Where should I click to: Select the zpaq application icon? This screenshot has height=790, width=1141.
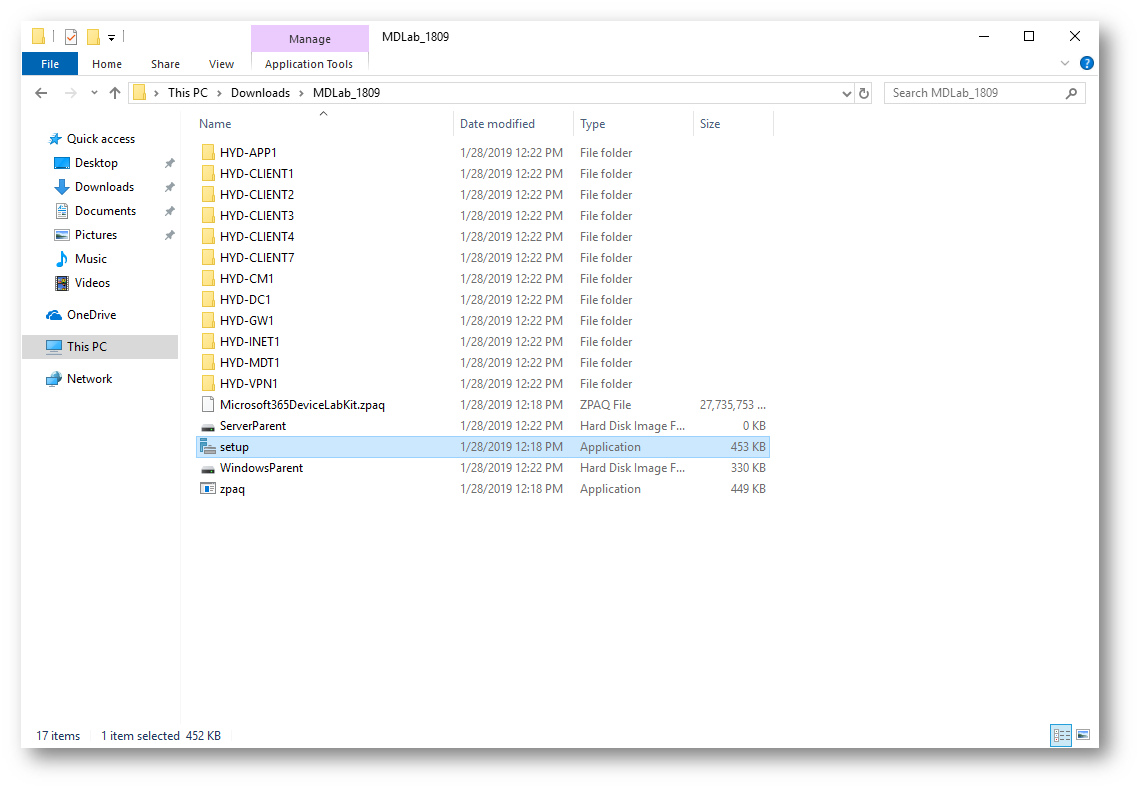208,489
